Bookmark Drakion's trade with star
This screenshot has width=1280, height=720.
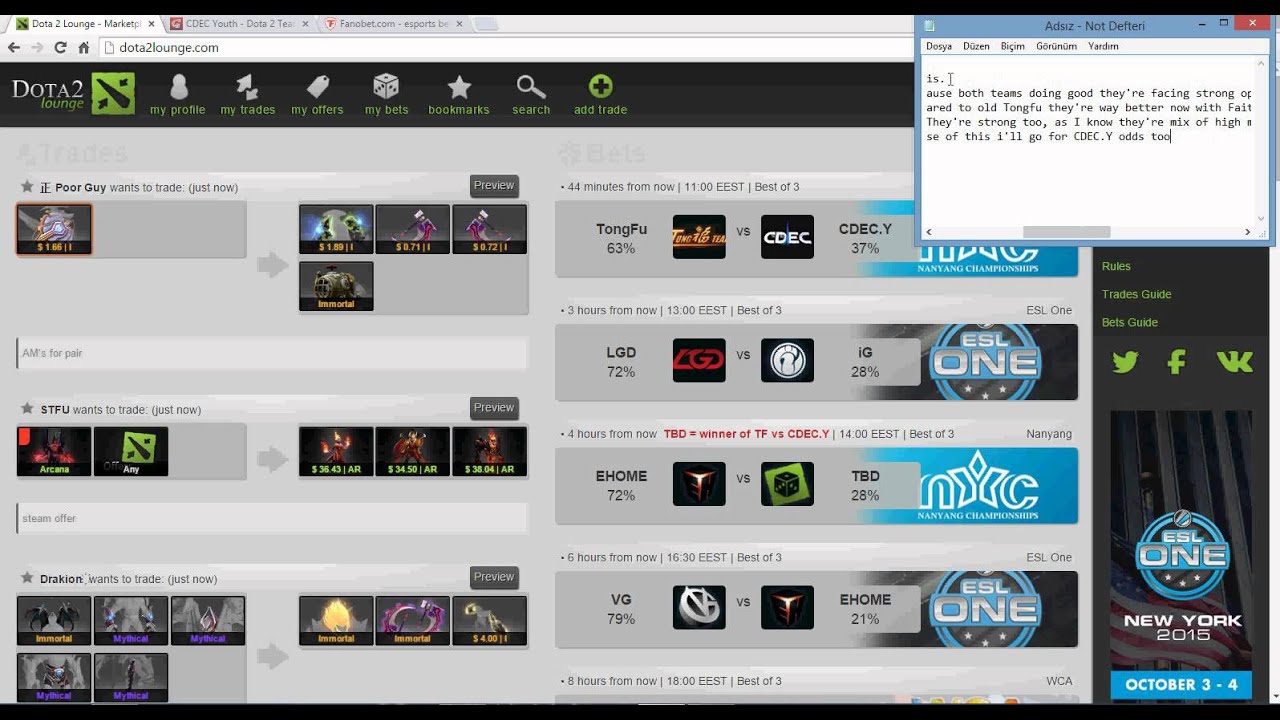tap(27, 578)
